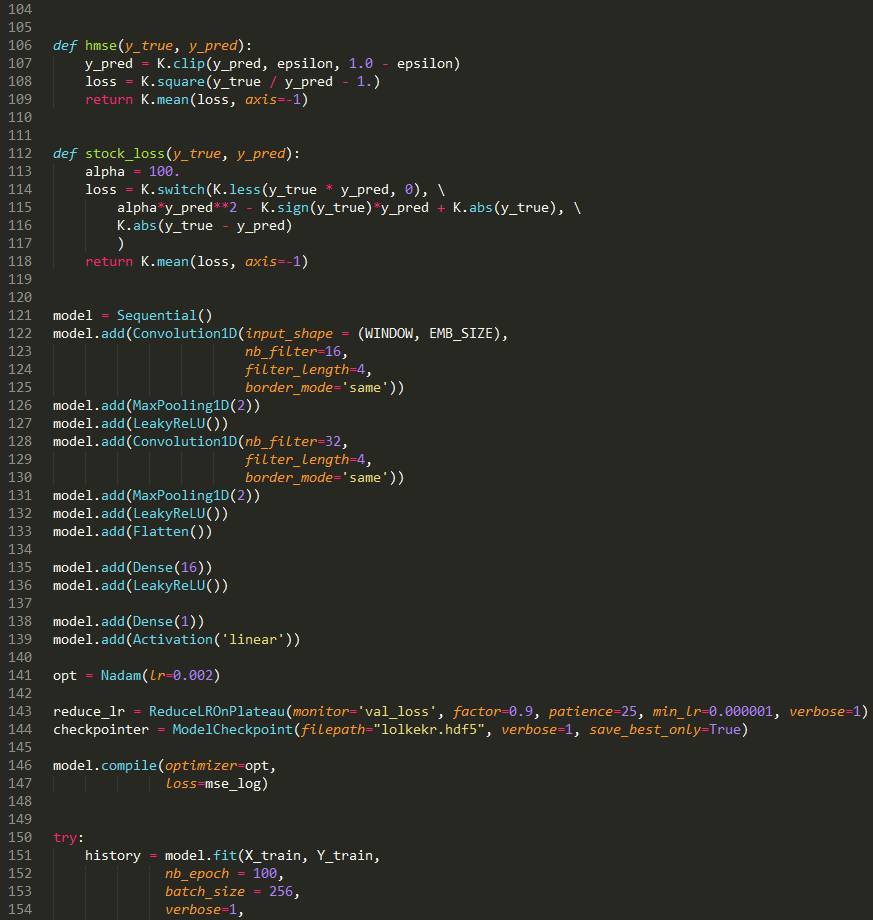Click the 'K.square' call
Image resolution: width=873 pixels, height=920 pixels.
coord(172,82)
